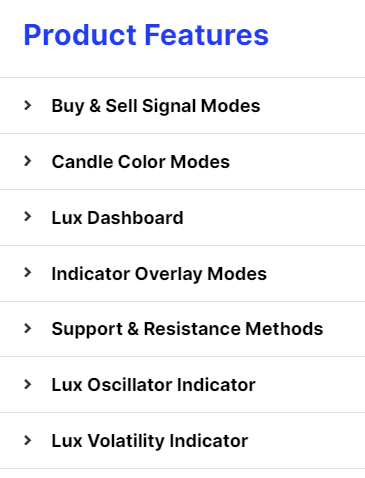Click the arrow beside Indicator Overlay Modes
This screenshot has height=478, width=365.
point(28,273)
